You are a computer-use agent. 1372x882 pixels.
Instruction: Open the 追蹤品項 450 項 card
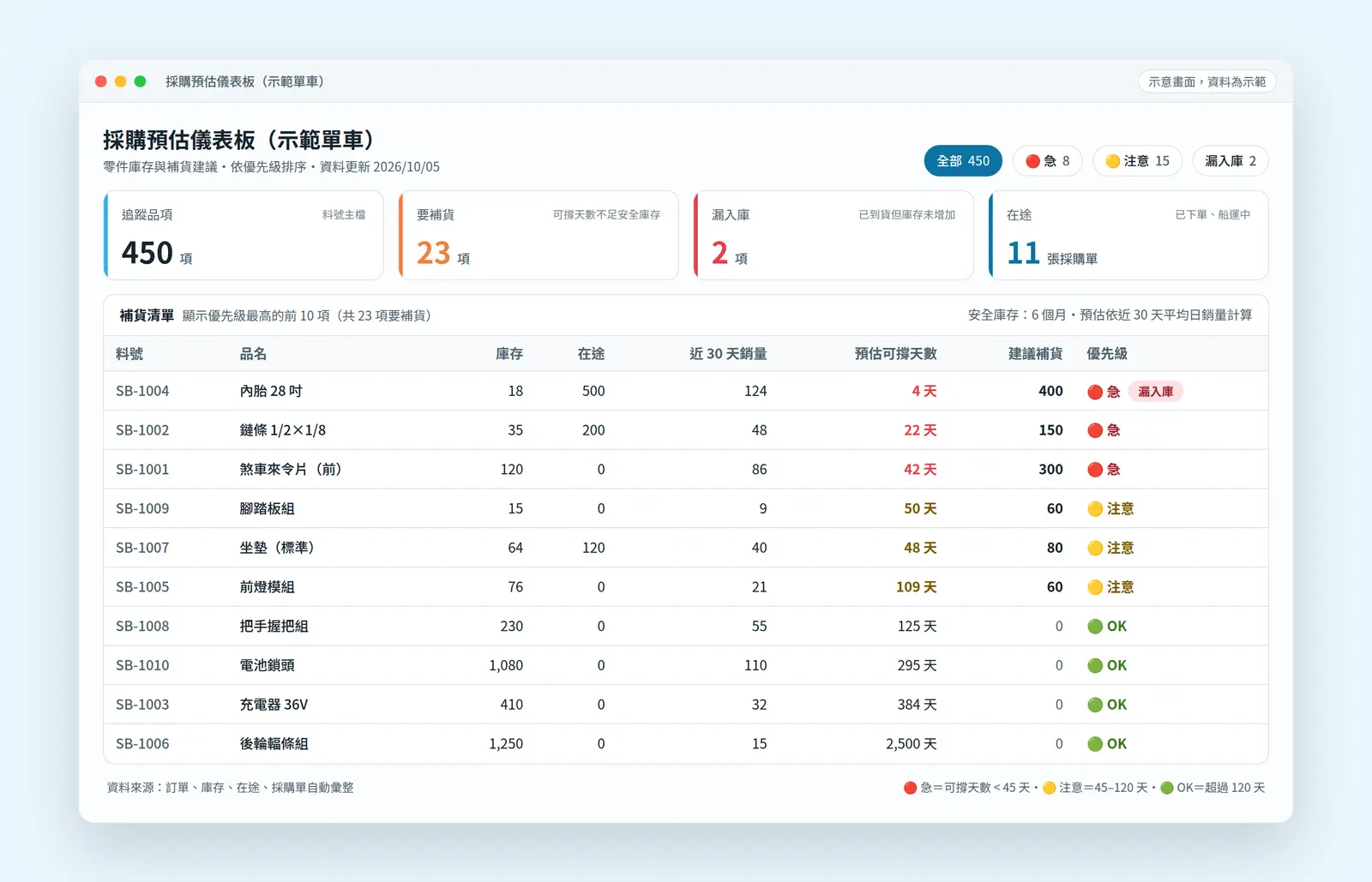(244, 236)
